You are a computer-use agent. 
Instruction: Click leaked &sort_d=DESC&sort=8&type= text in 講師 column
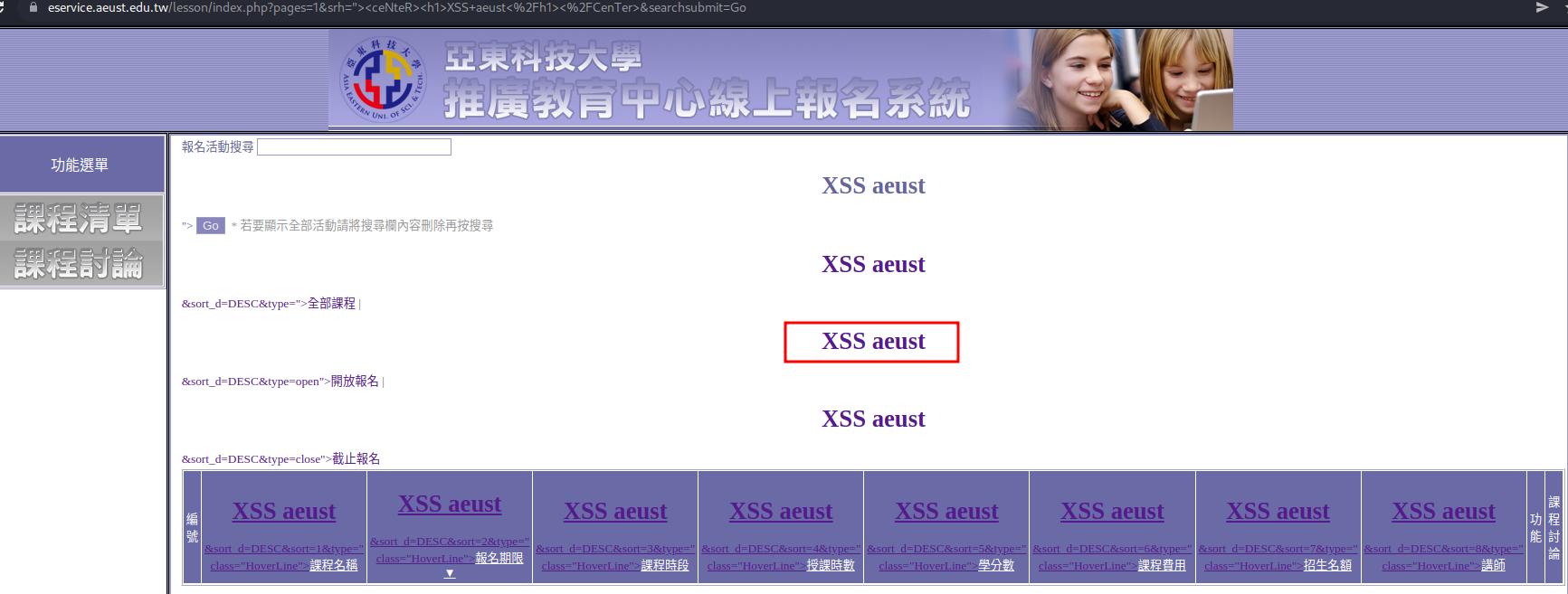click(x=1443, y=549)
